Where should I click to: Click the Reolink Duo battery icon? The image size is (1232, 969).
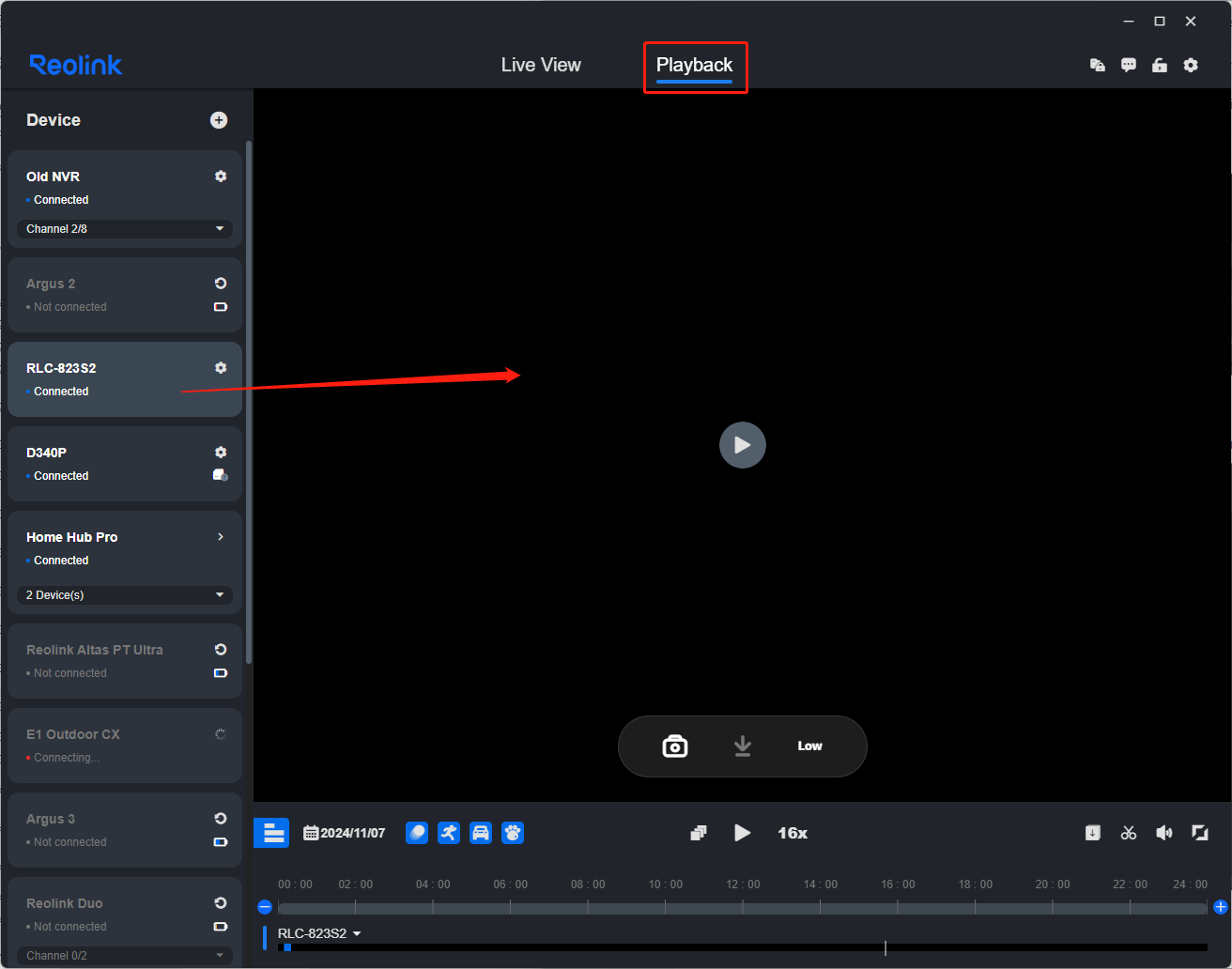(x=221, y=927)
